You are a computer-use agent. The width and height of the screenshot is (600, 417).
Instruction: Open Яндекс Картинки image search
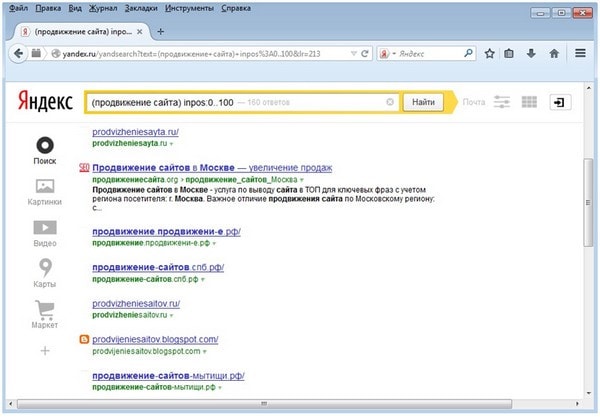(x=44, y=191)
